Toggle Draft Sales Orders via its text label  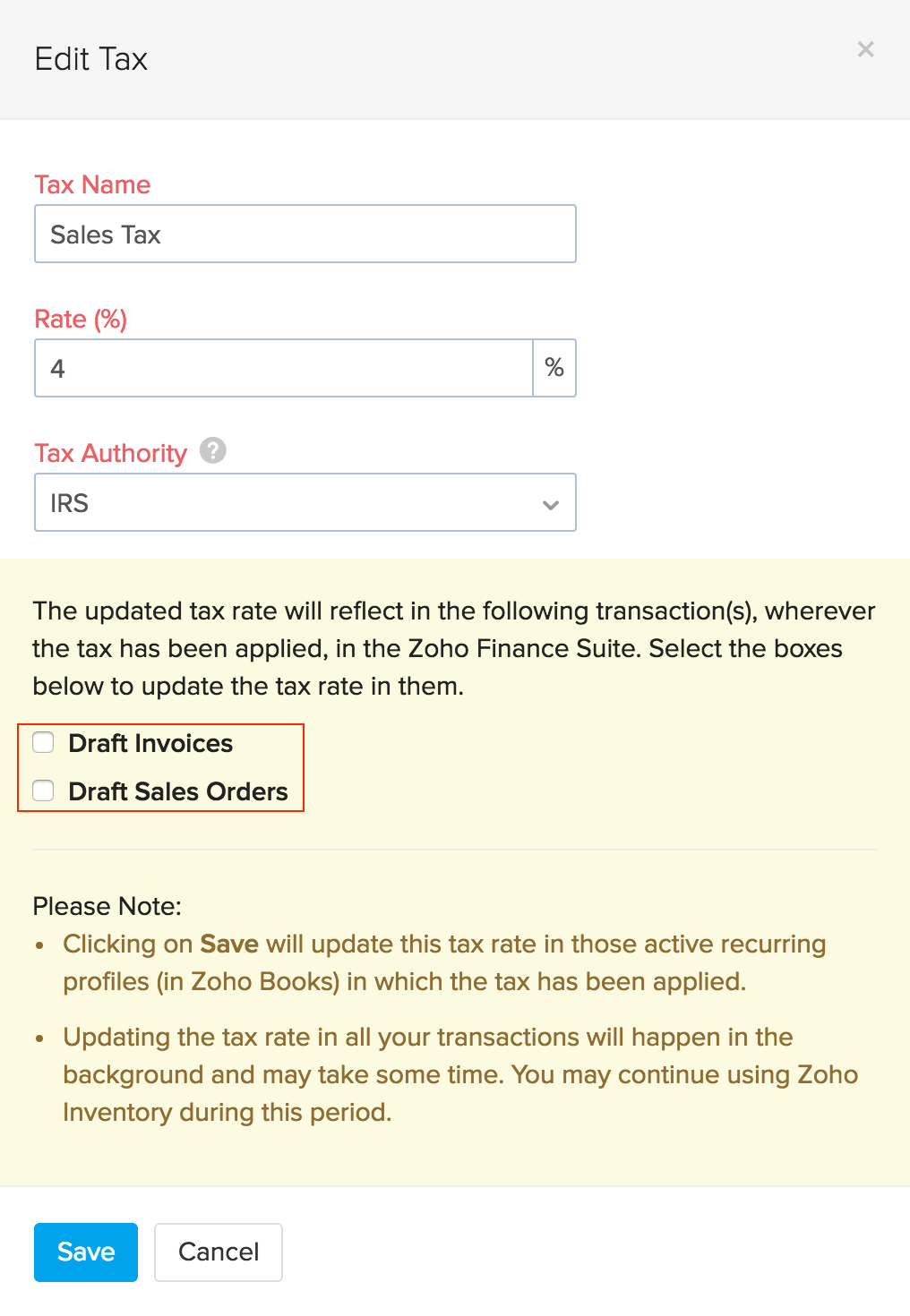pyautogui.click(x=177, y=791)
